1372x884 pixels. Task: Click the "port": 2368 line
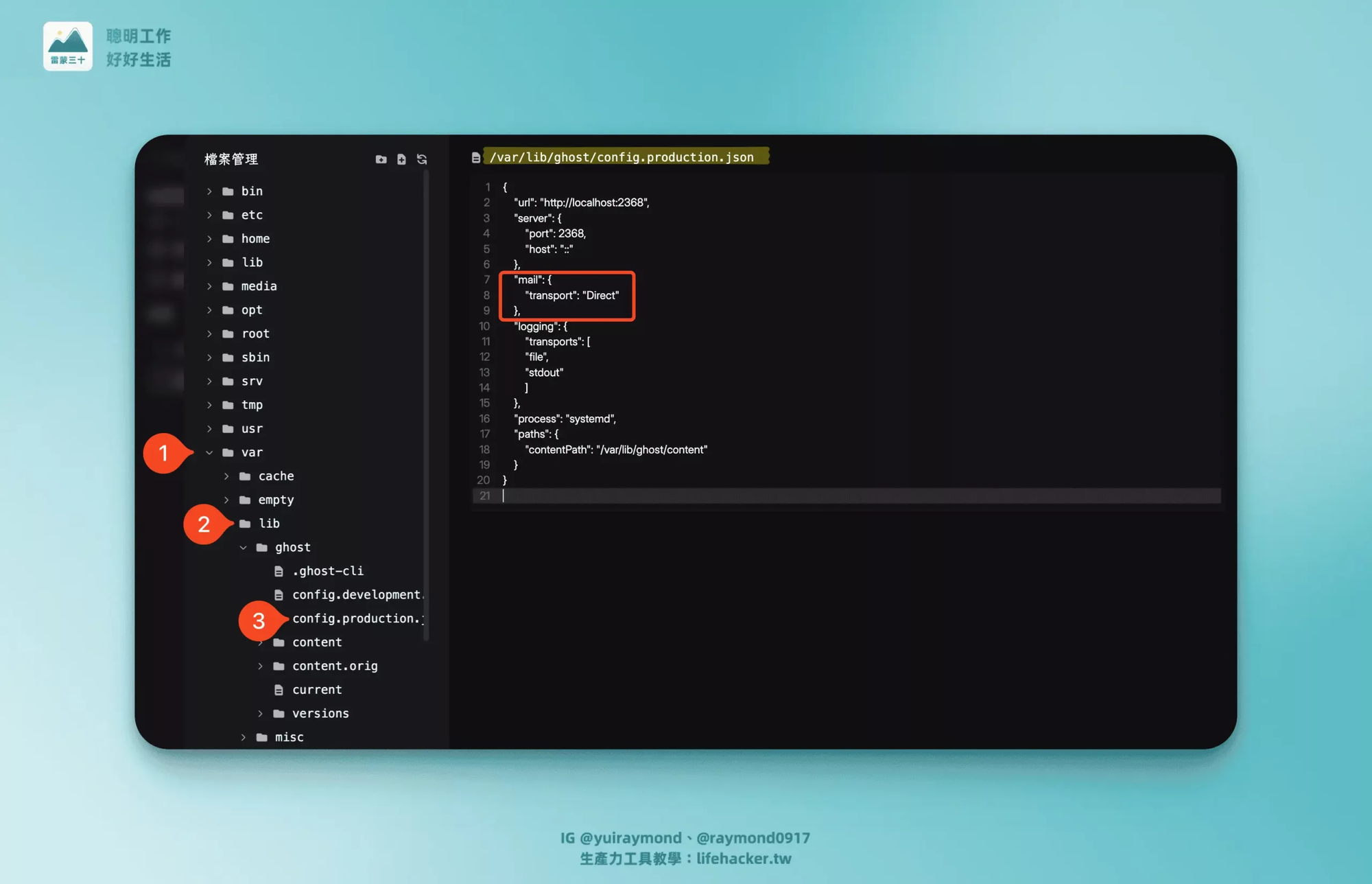coord(556,233)
